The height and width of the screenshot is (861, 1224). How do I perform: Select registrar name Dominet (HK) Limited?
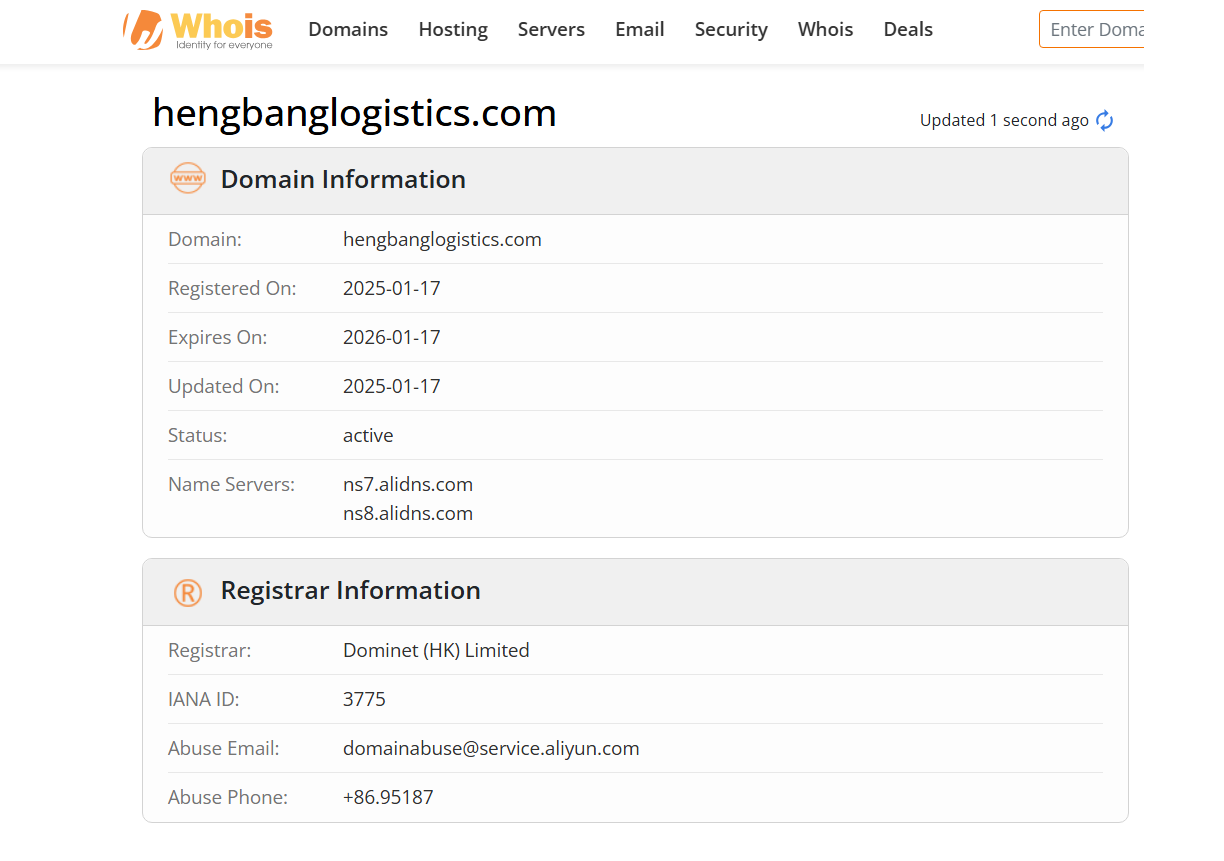pyautogui.click(x=436, y=650)
